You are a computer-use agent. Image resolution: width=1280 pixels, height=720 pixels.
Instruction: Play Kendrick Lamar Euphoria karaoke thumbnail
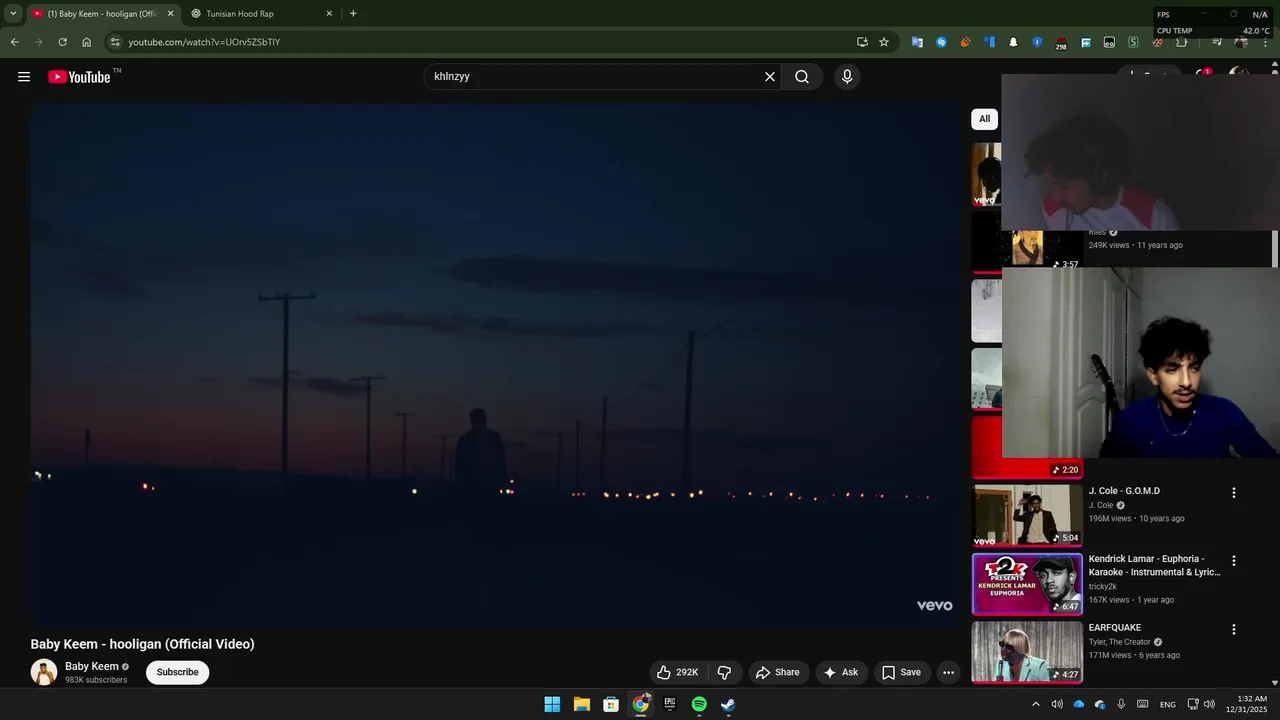click(x=1027, y=583)
